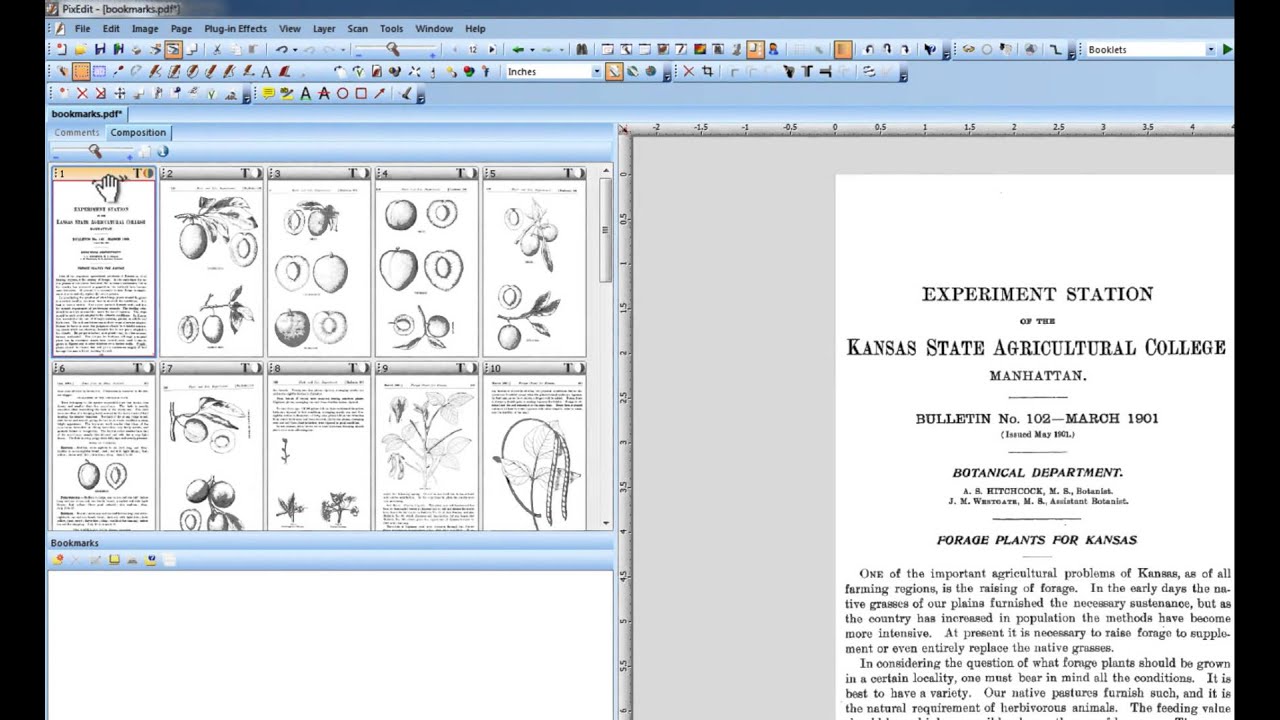
Task: Click the red X delete page icon
Action: tap(82, 93)
